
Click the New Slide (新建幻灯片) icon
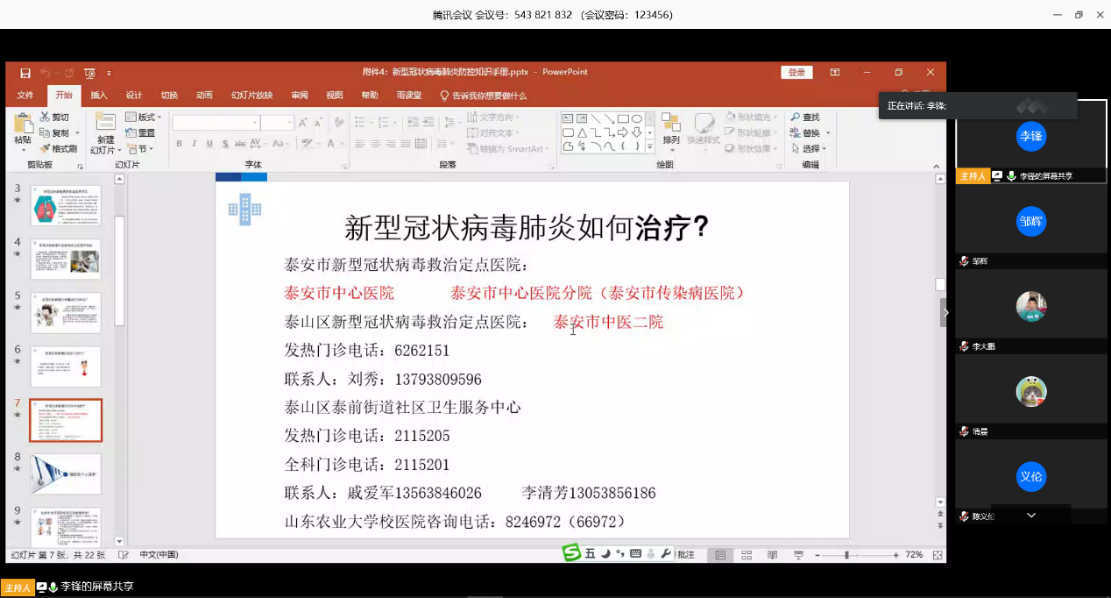[x=105, y=124]
